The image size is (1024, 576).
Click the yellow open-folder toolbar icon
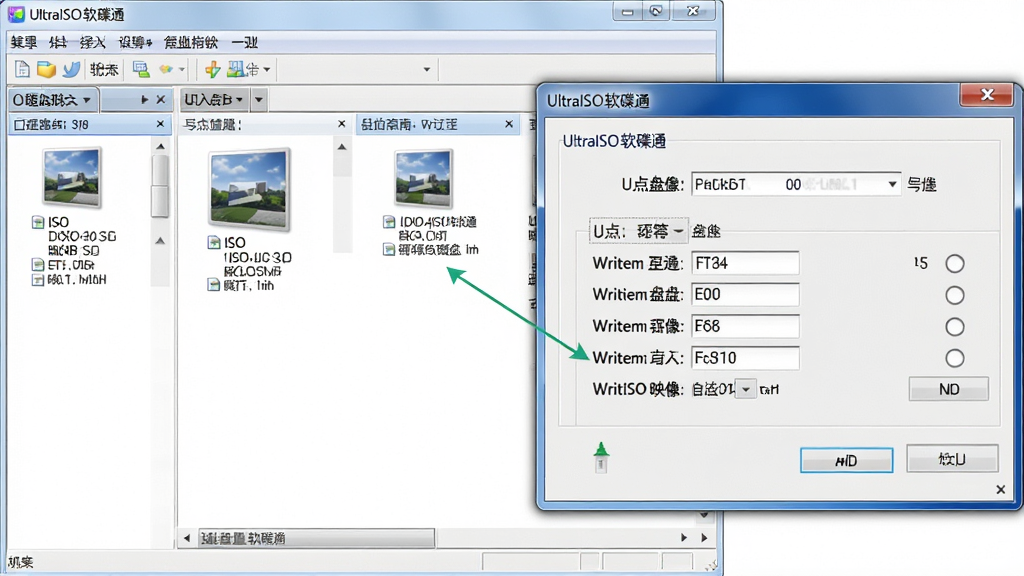click(x=46, y=69)
